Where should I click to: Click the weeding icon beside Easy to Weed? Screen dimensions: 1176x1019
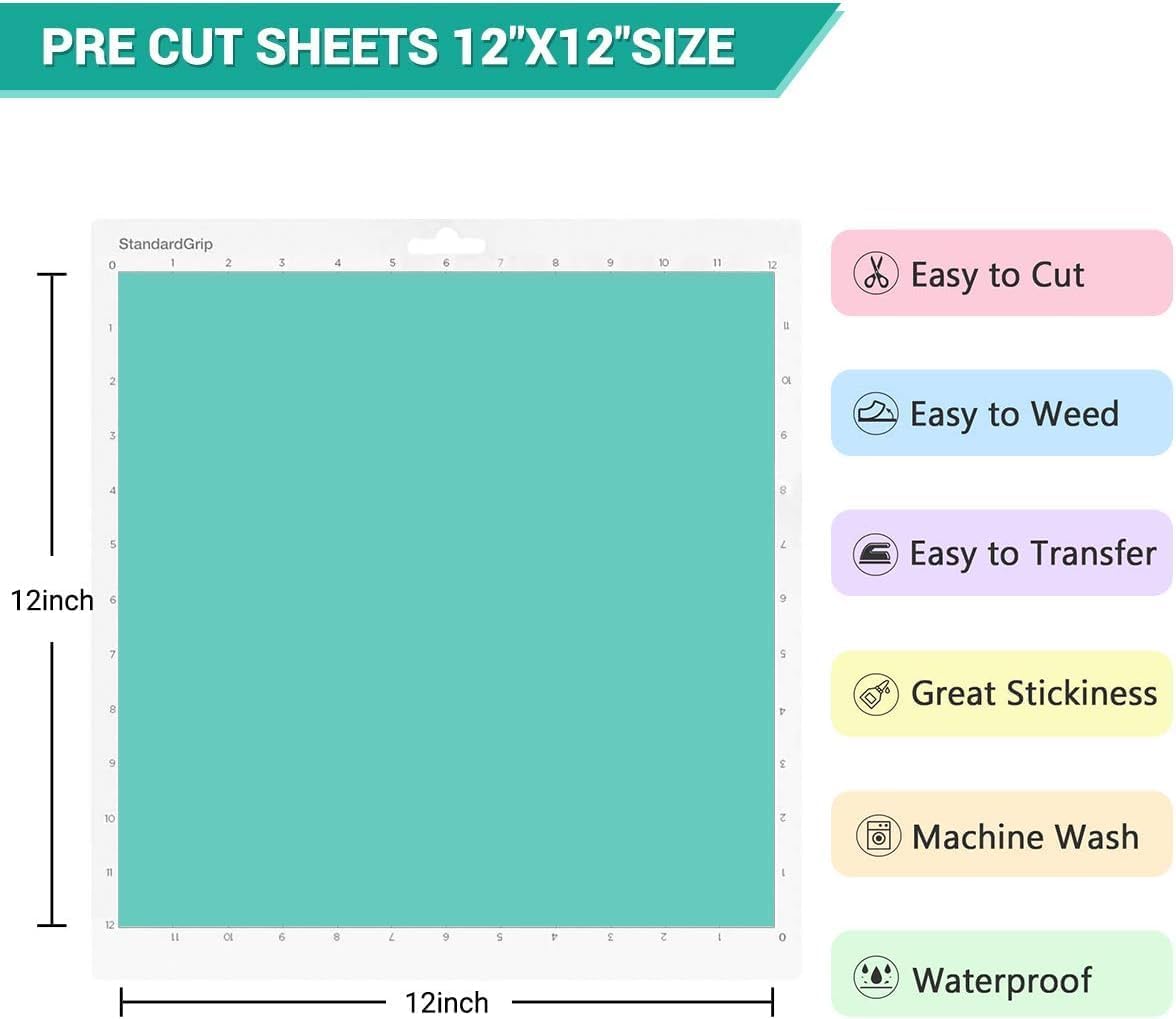(x=875, y=413)
